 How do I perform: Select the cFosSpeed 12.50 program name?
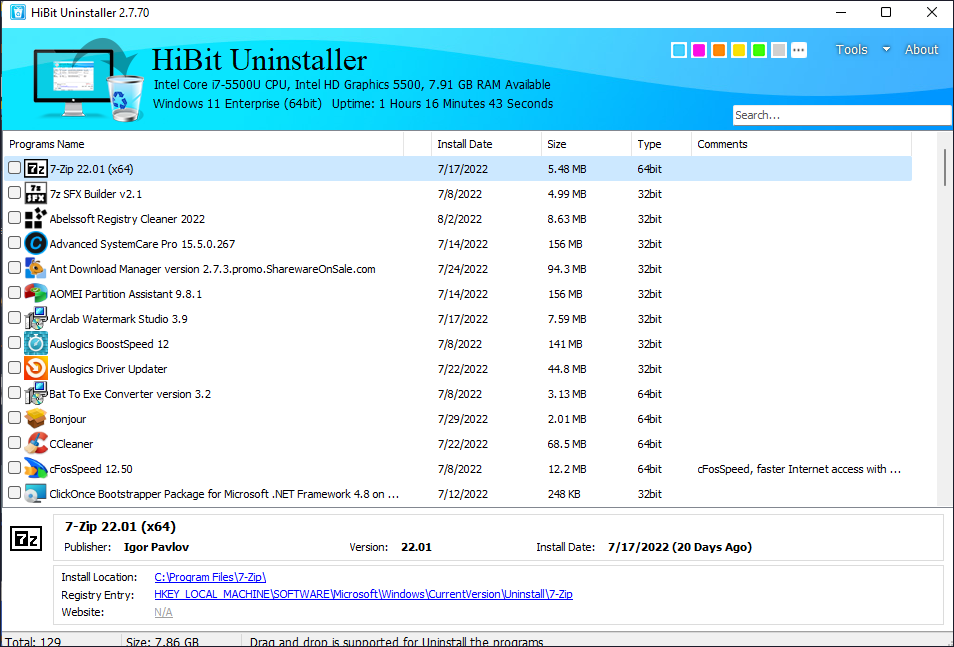pyautogui.click(x=91, y=469)
